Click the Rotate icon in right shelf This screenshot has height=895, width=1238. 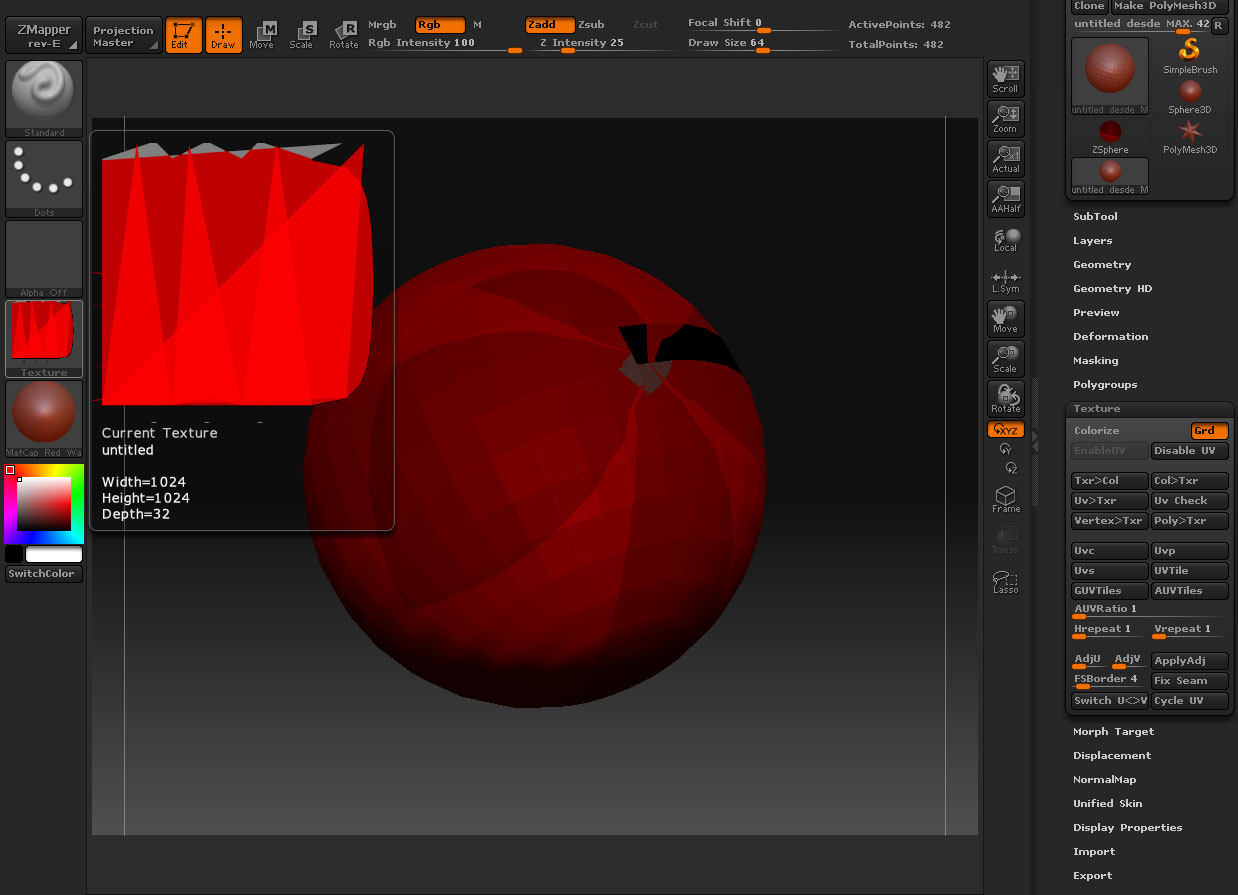pos(1005,399)
